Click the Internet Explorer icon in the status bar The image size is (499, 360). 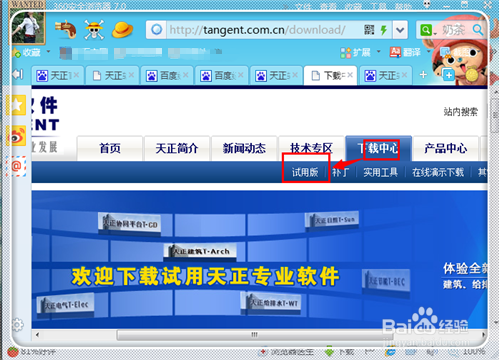390,352
